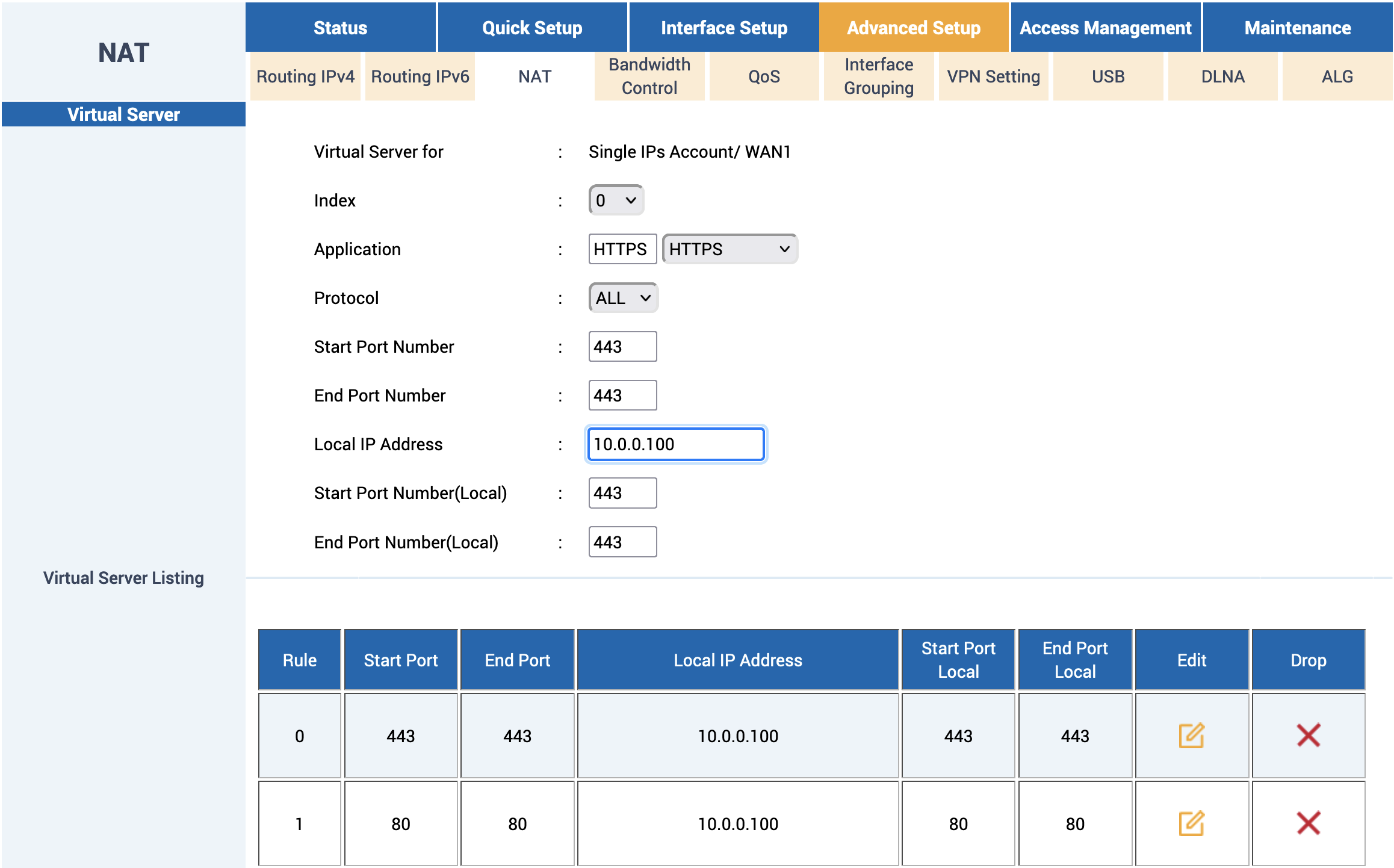Select Virtual Server in the sidebar
The width and height of the screenshot is (1394, 868).
coord(123,114)
